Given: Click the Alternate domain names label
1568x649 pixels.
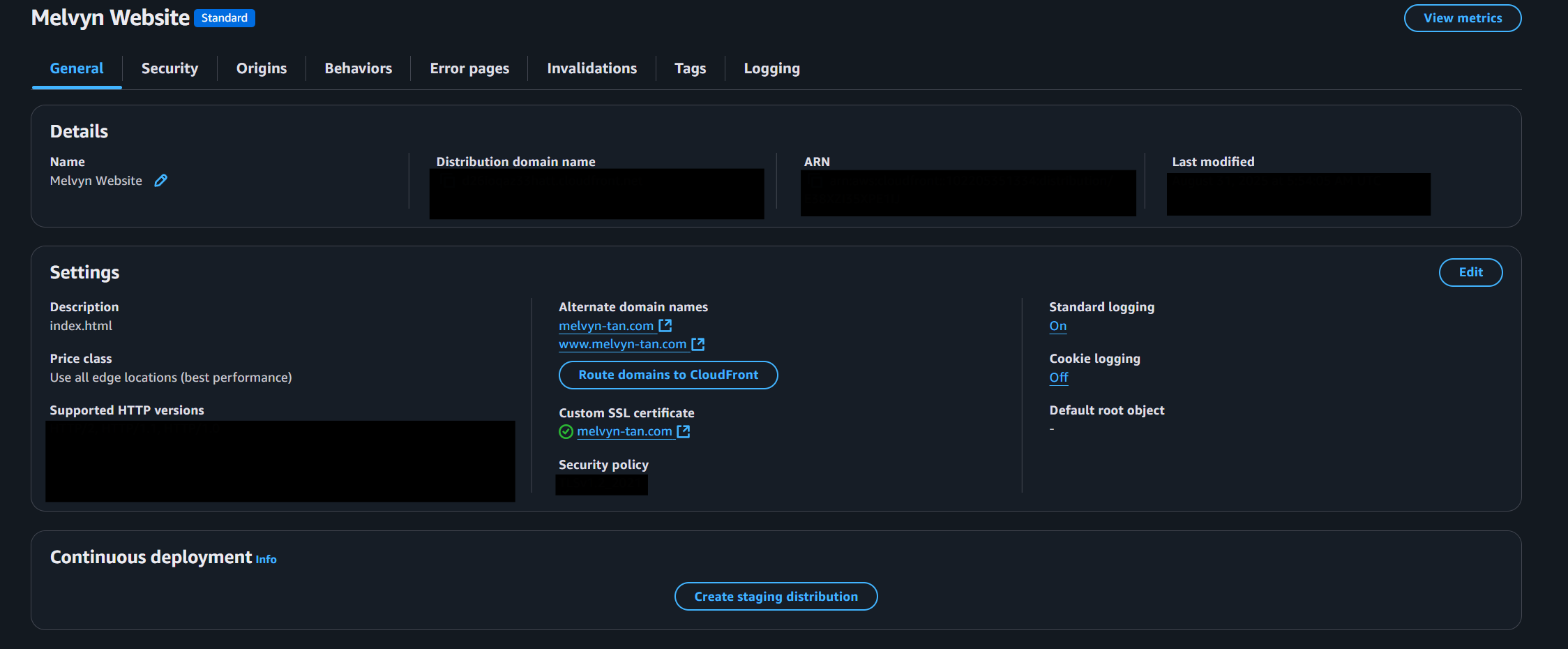Looking at the screenshot, I should (633, 307).
